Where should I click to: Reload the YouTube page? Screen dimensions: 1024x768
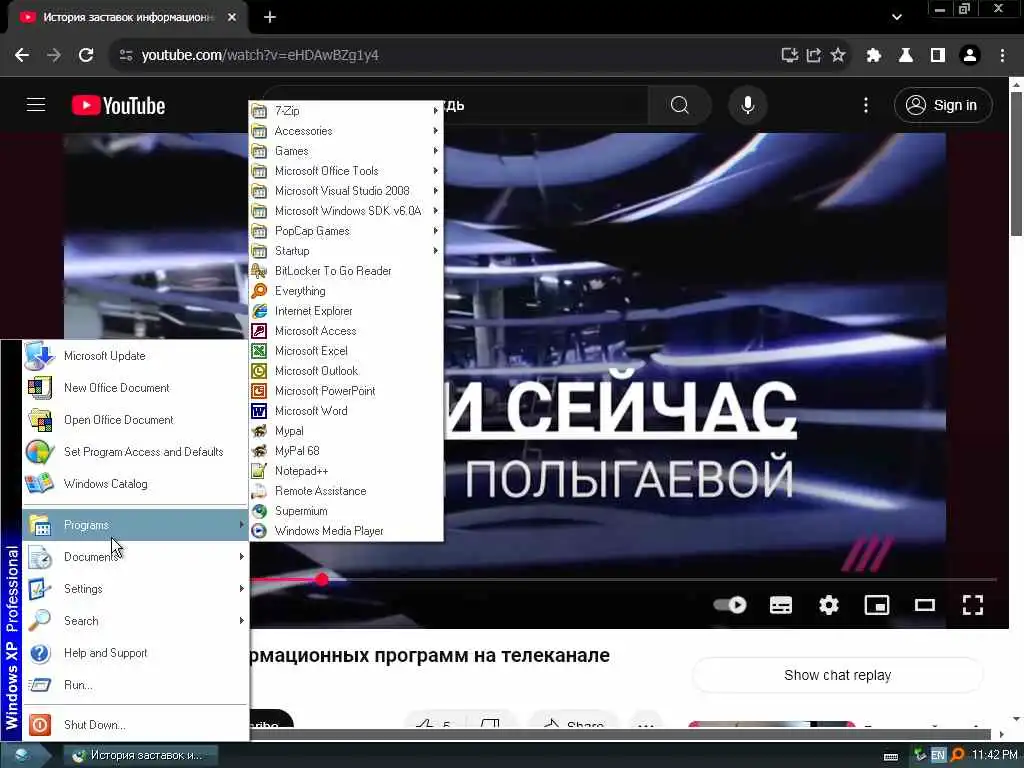[86, 56]
